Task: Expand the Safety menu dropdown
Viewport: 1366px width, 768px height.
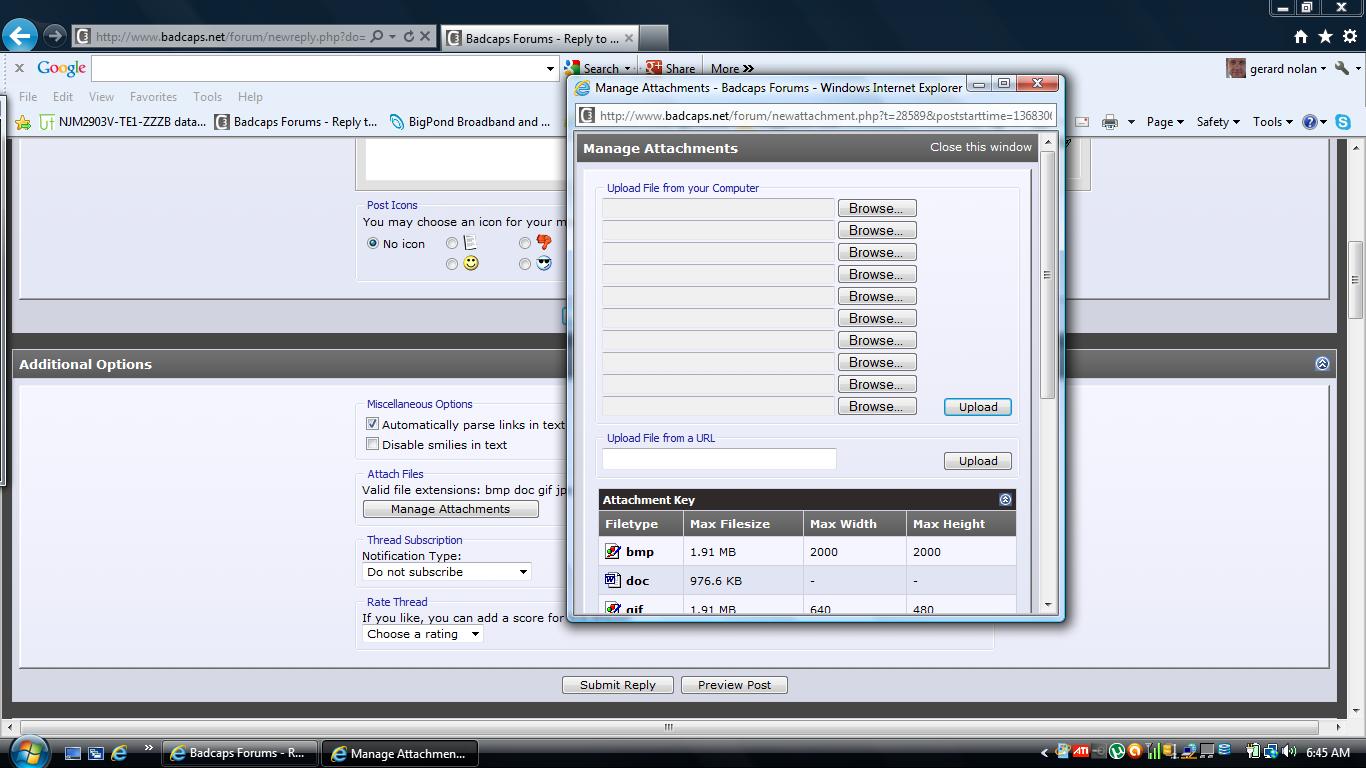Action: tap(1218, 122)
